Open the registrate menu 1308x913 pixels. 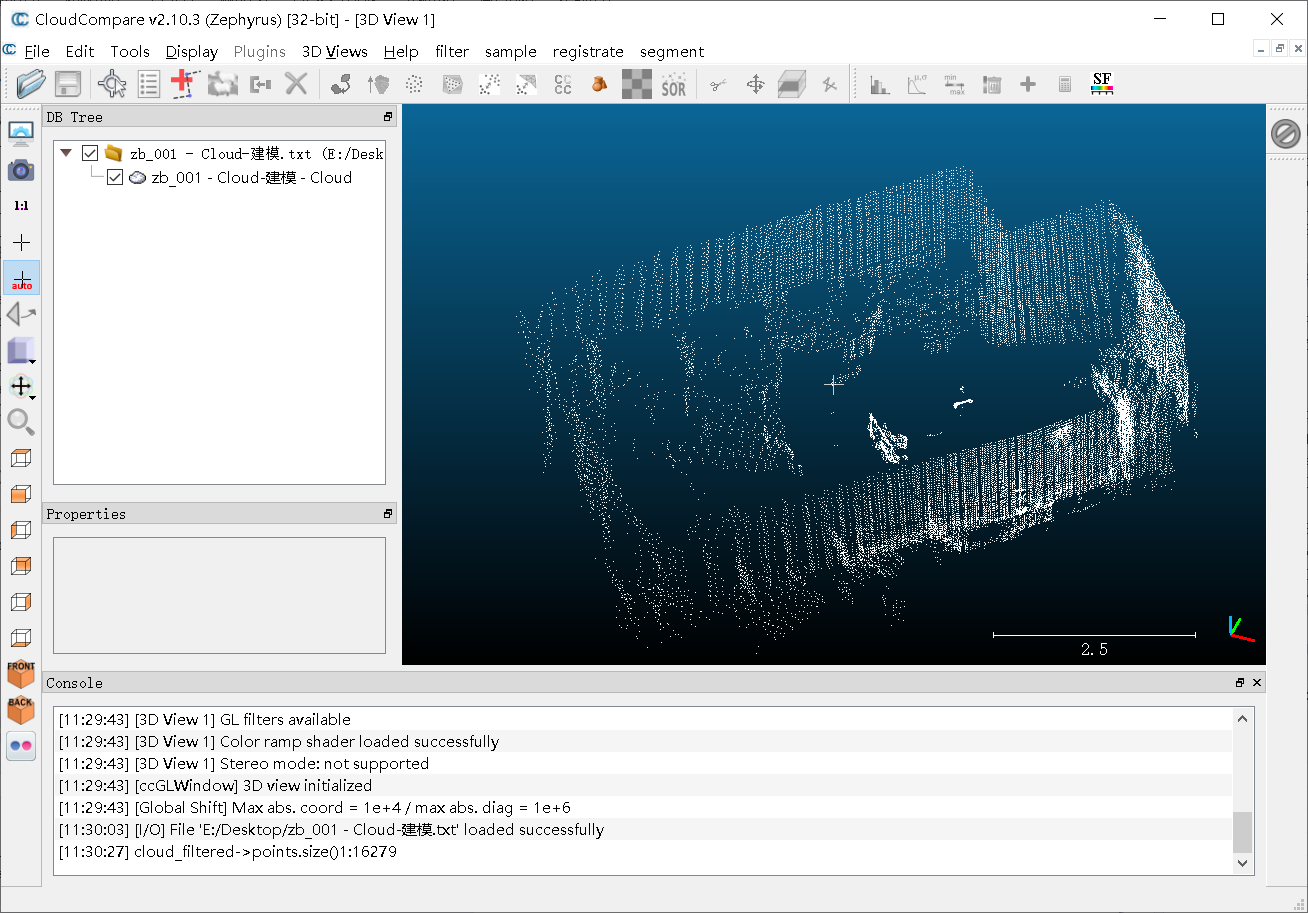point(588,51)
